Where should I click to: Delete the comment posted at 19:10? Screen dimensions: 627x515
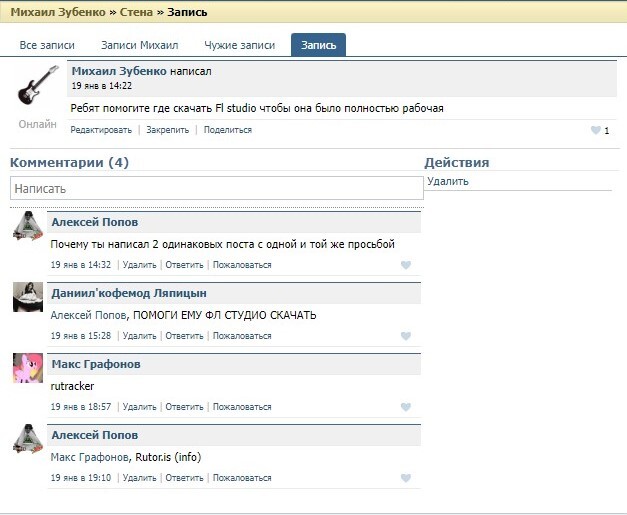point(139,478)
